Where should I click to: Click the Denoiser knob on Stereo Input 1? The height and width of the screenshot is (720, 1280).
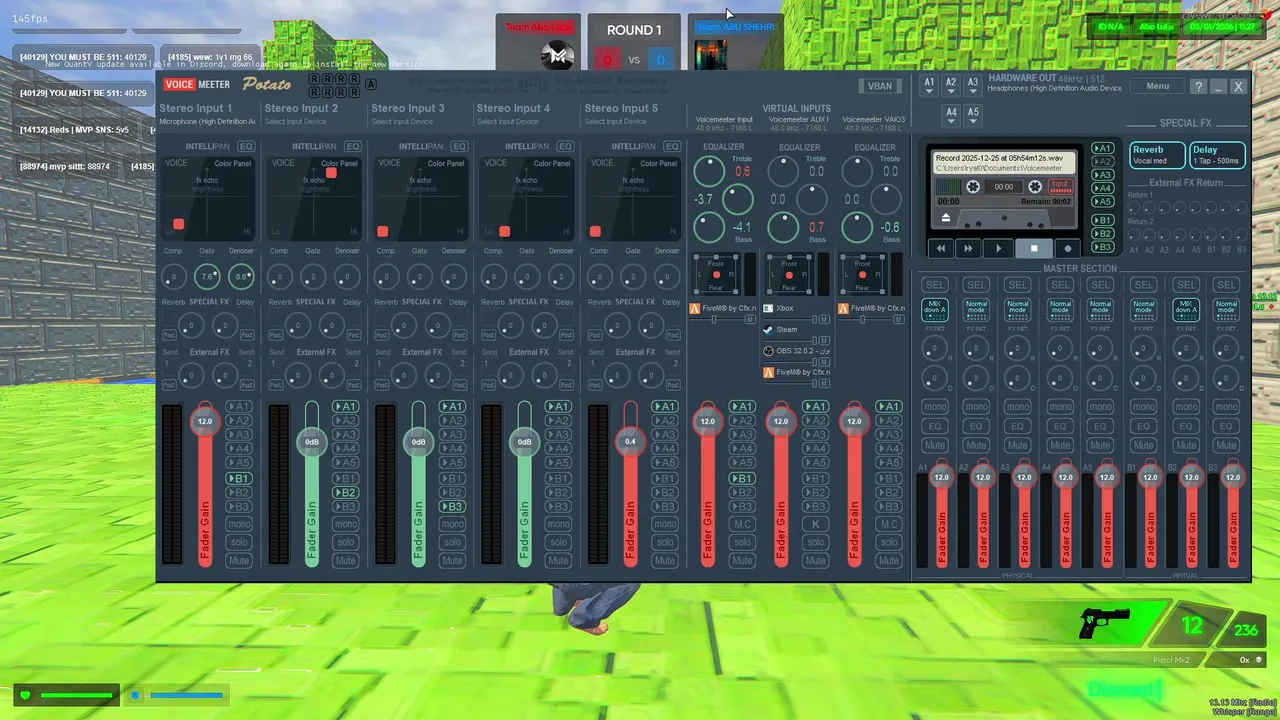(241, 276)
